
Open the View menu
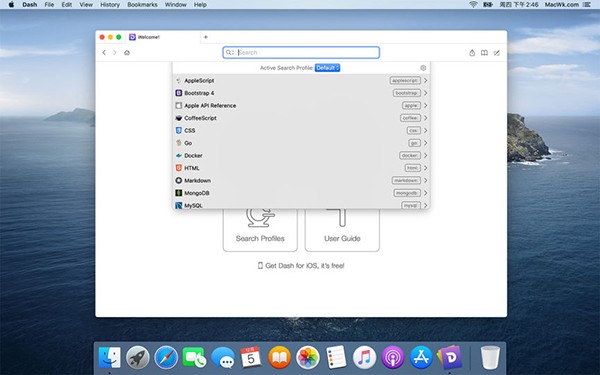[86, 5]
